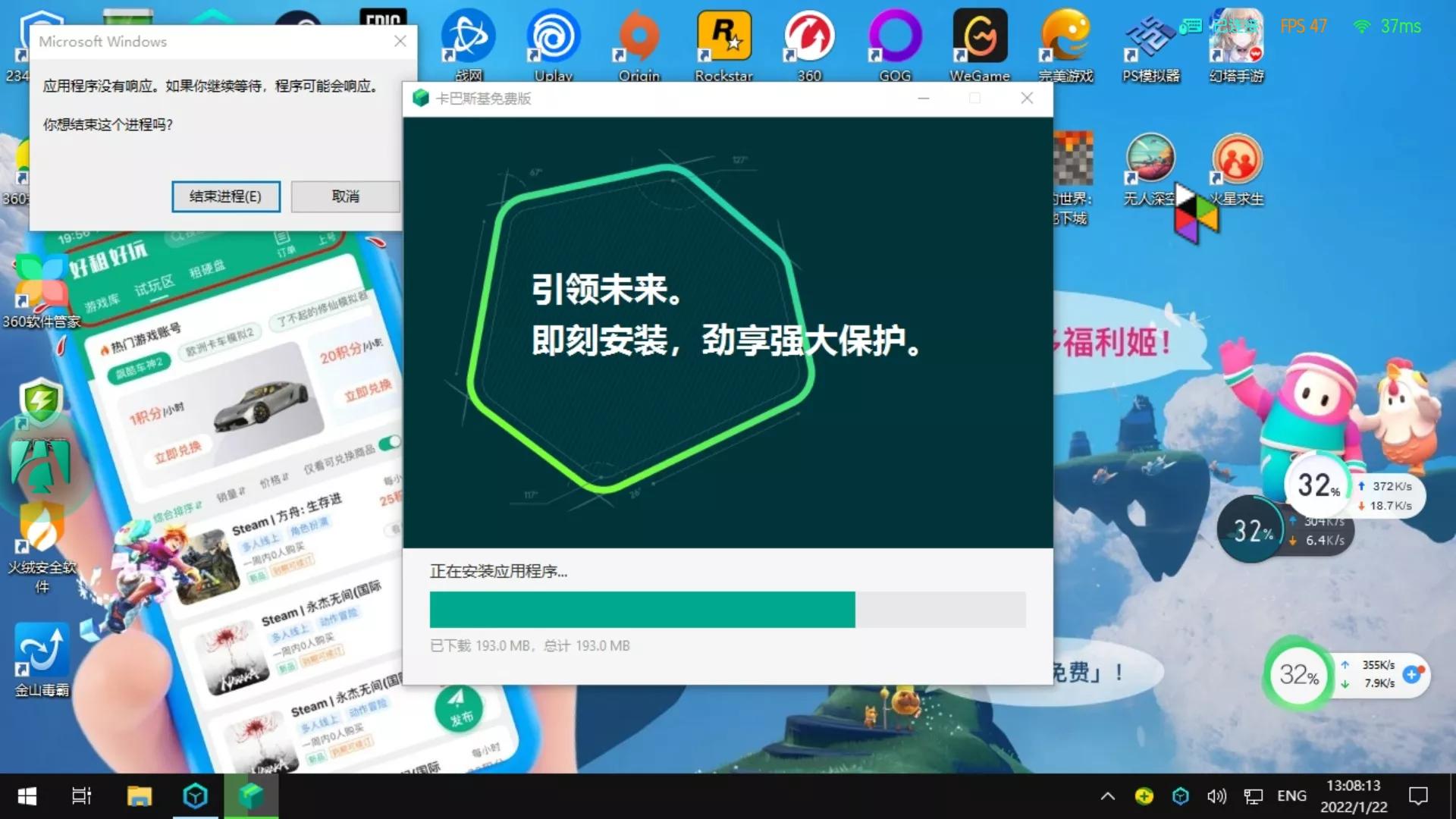Open the 幻塔手游 desktop shortcut
This screenshot has width=1456, height=819.
[1236, 44]
